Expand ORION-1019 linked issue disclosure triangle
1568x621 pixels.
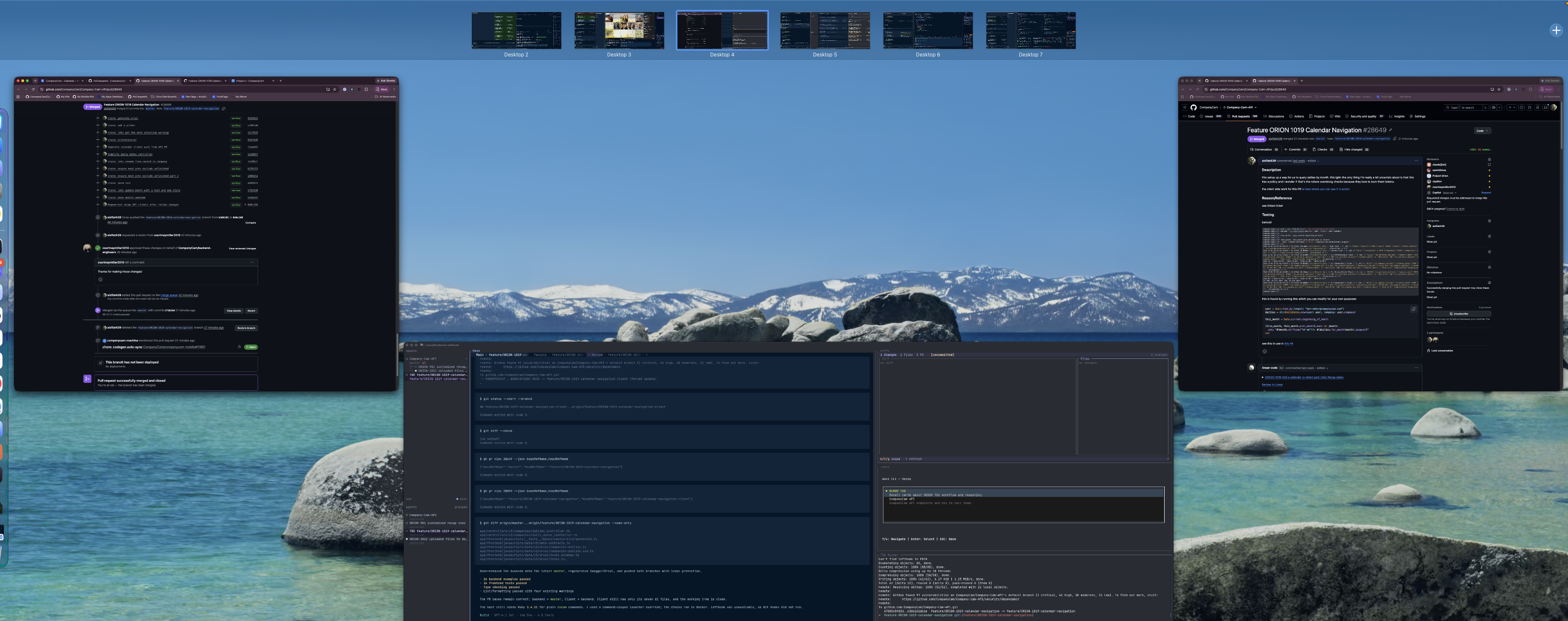tap(1263, 377)
